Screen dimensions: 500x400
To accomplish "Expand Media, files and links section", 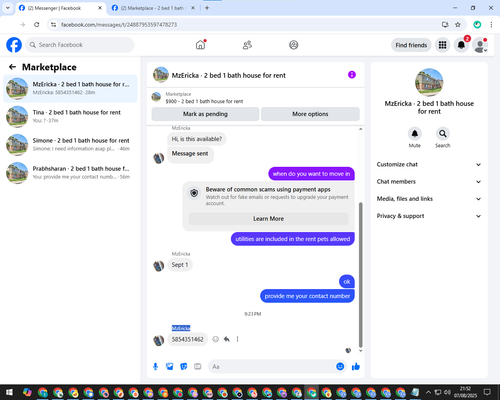I will [x=429, y=199].
